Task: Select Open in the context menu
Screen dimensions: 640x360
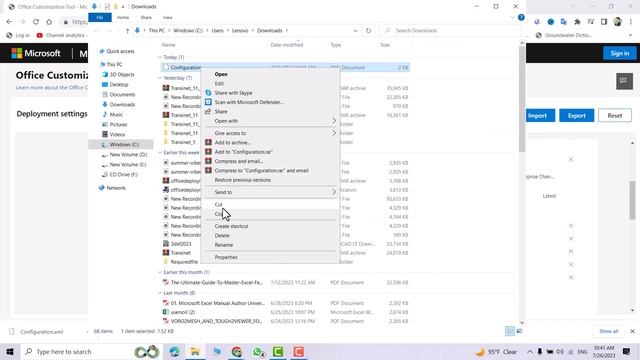Action: [x=221, y=74]
